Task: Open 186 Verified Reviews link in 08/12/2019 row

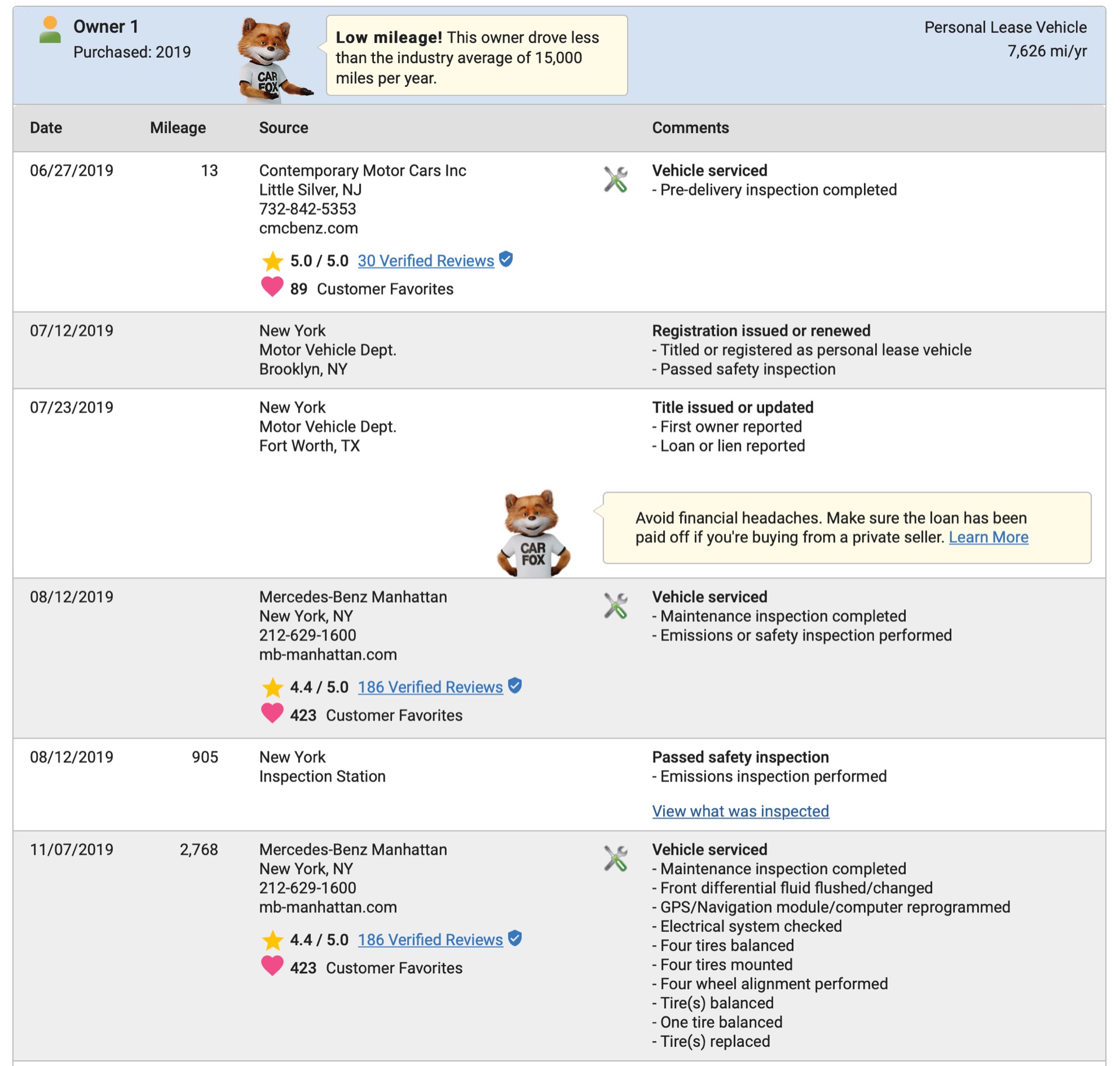Action: 430,687
